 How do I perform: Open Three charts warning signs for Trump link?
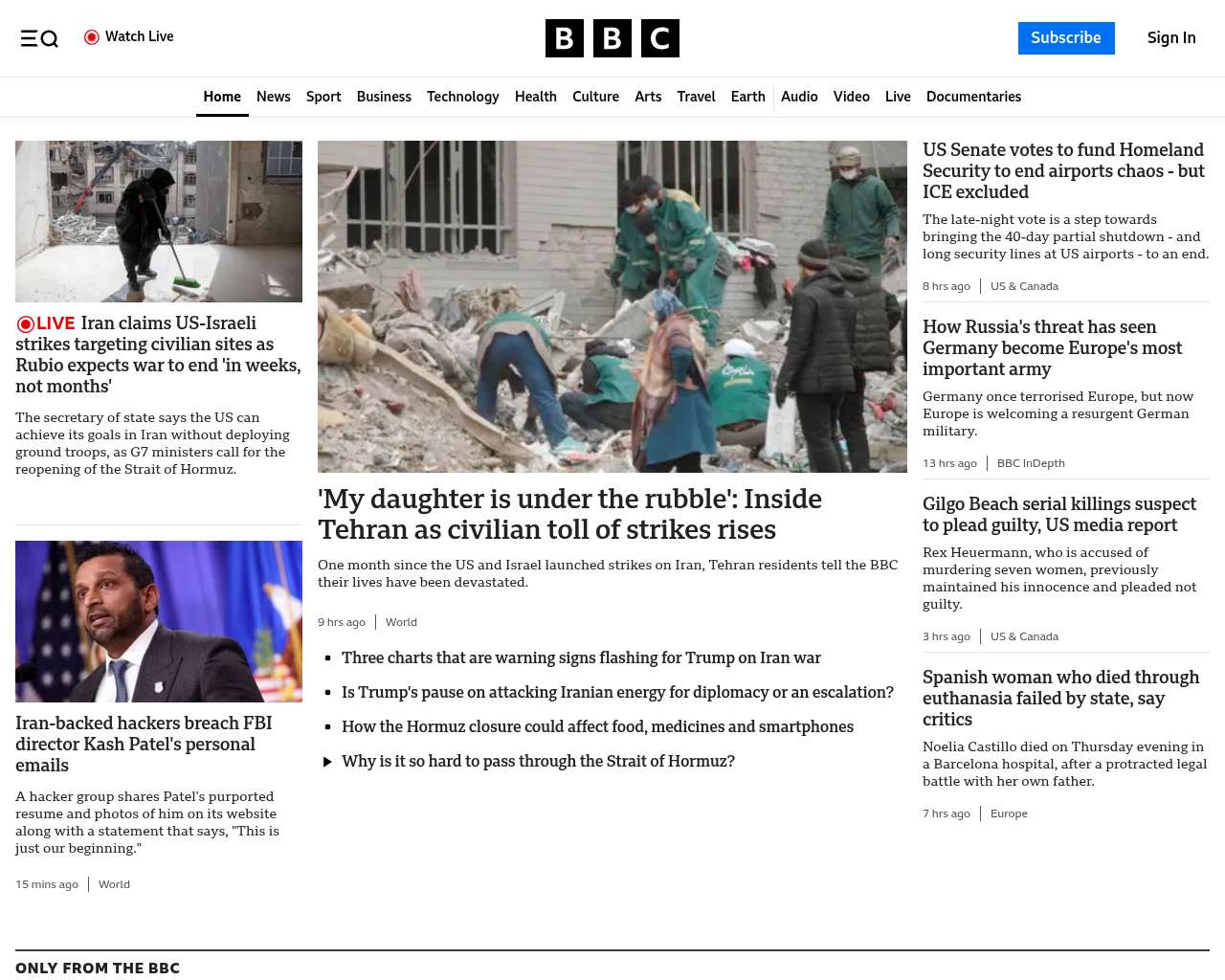pyautogui.click(x=581, y=657)
